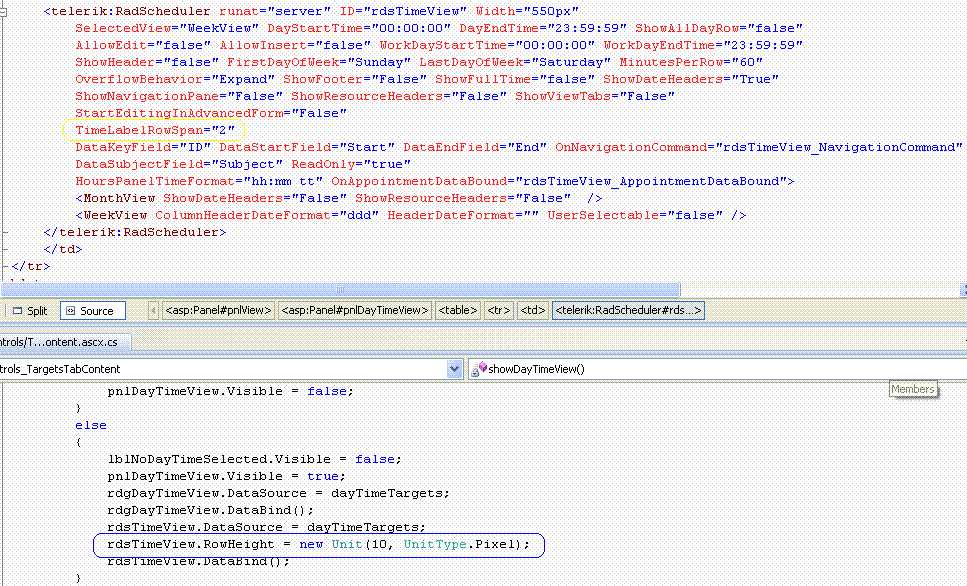Click the rdsTimeView.DataSource line

pyautogui.click(x=266, y=527)
